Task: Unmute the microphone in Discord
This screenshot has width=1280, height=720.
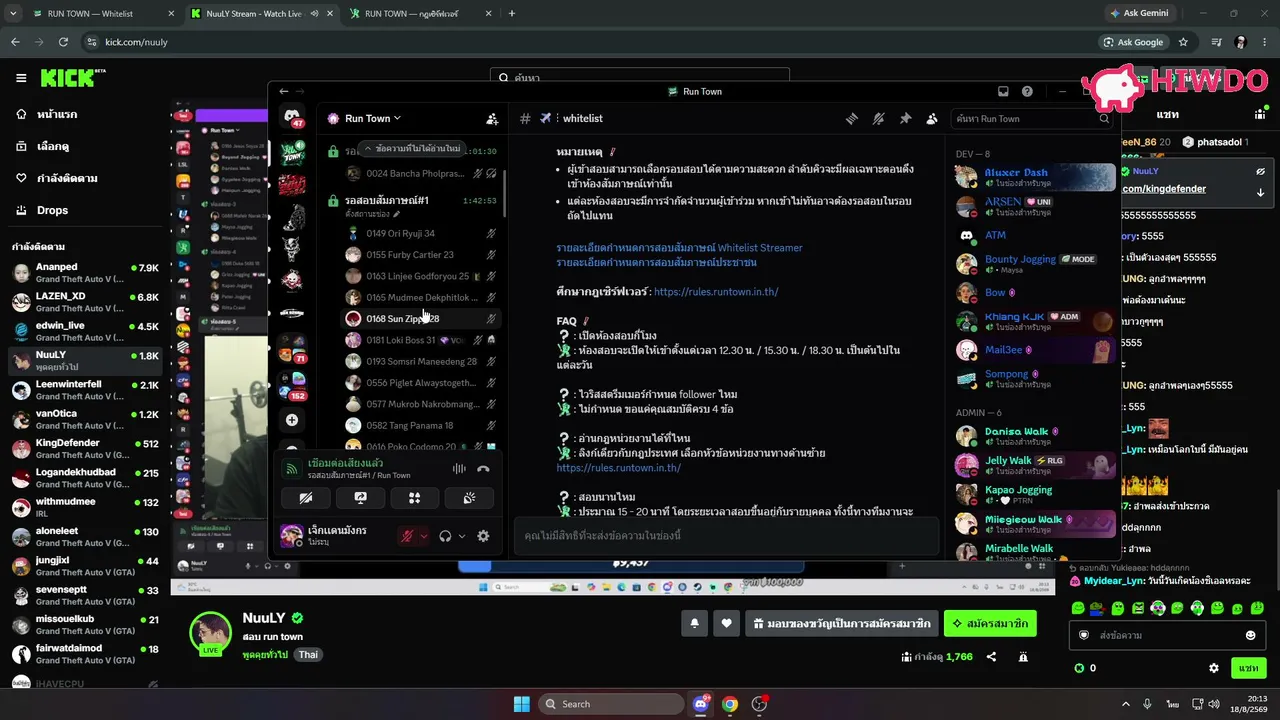Action: pyautogui.click(x=407, y=536)
